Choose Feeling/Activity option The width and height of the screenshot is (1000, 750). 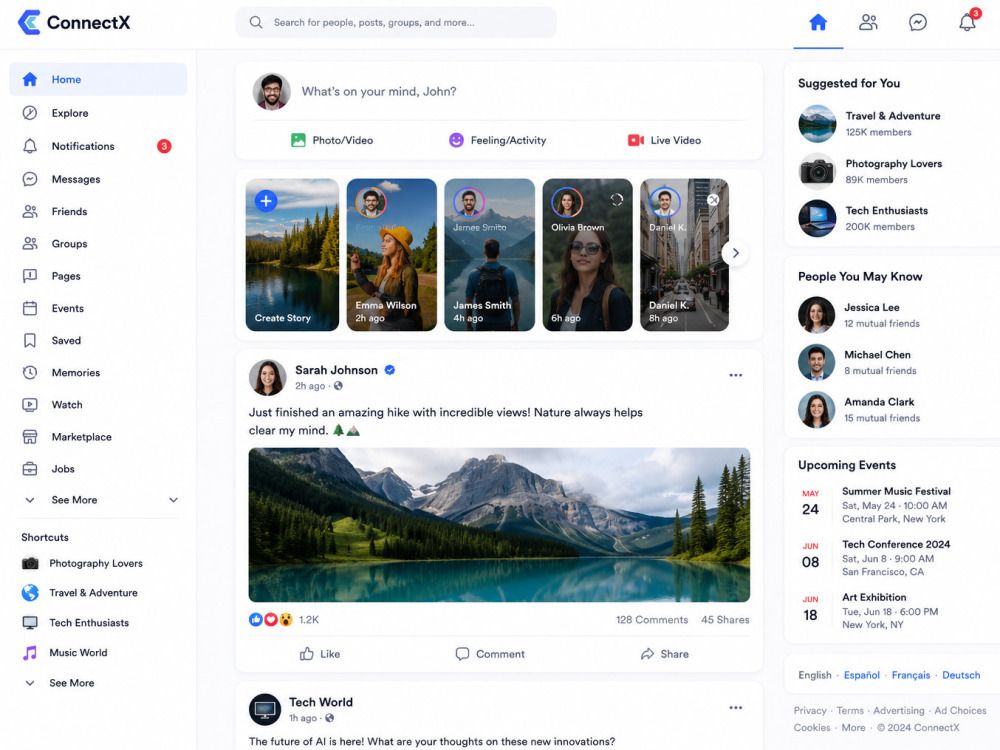click(x=497, y=140)
